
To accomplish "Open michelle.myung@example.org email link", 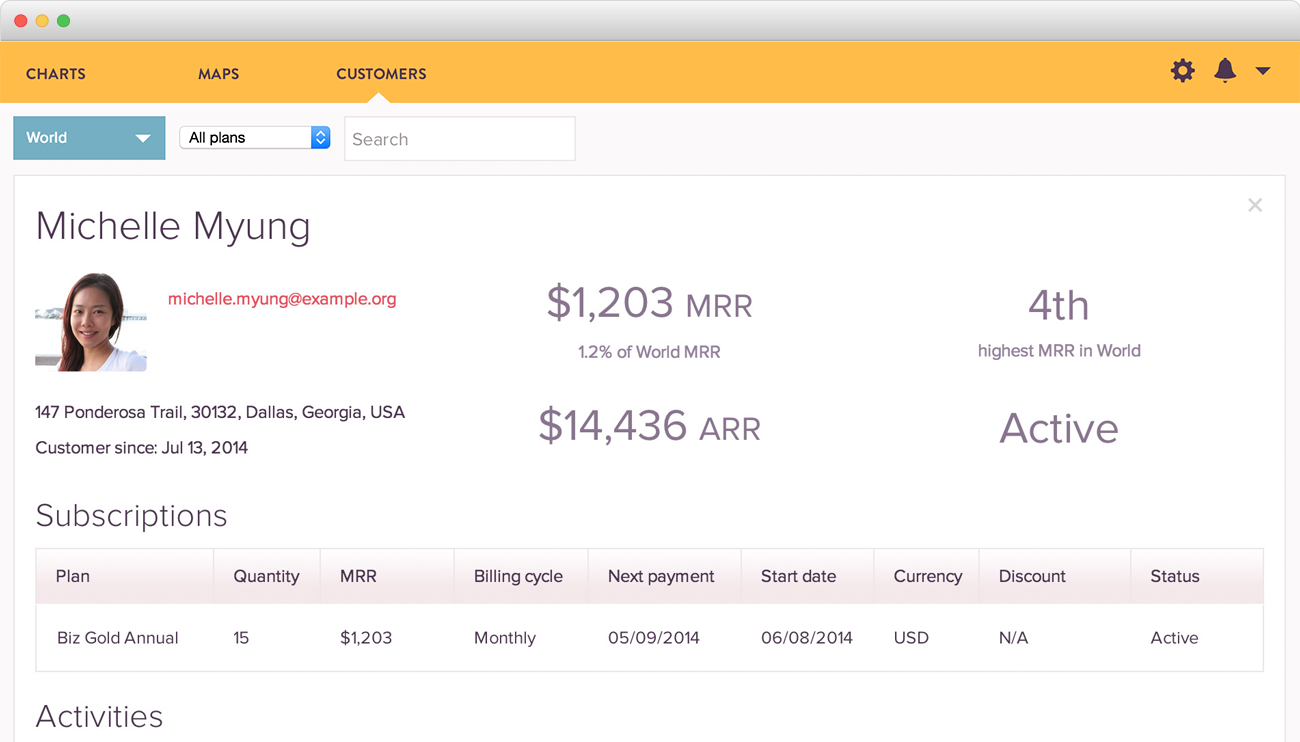I will tap(282, 299).
